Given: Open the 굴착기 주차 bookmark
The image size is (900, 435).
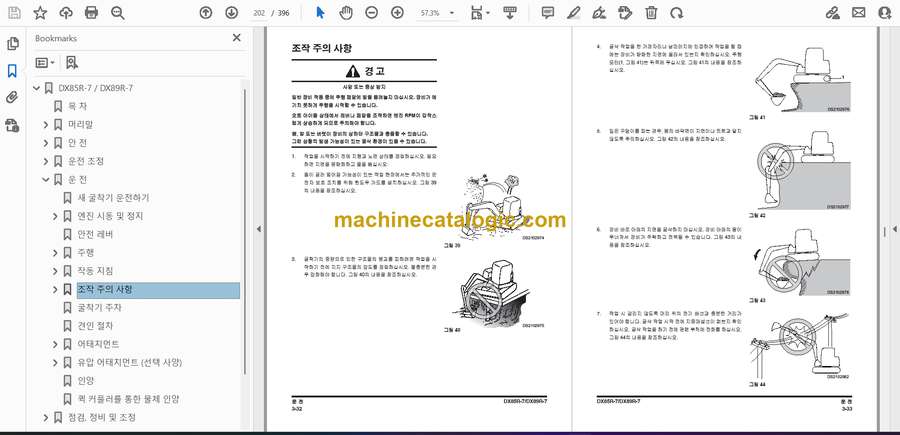Looking at the screenshot, I should (99, 308).
